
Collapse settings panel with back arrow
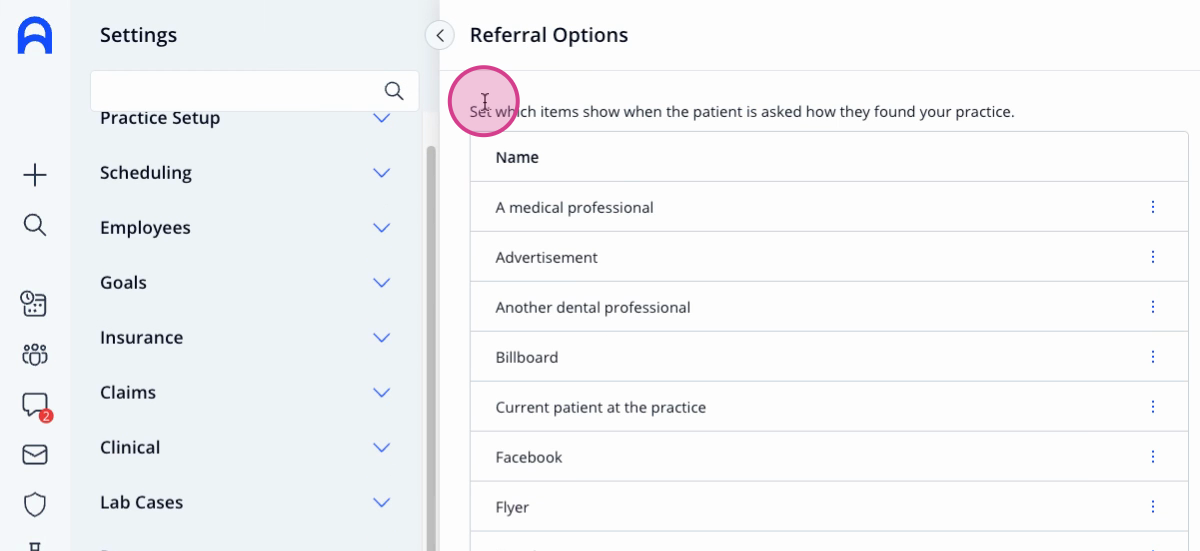tap(439, 35)
